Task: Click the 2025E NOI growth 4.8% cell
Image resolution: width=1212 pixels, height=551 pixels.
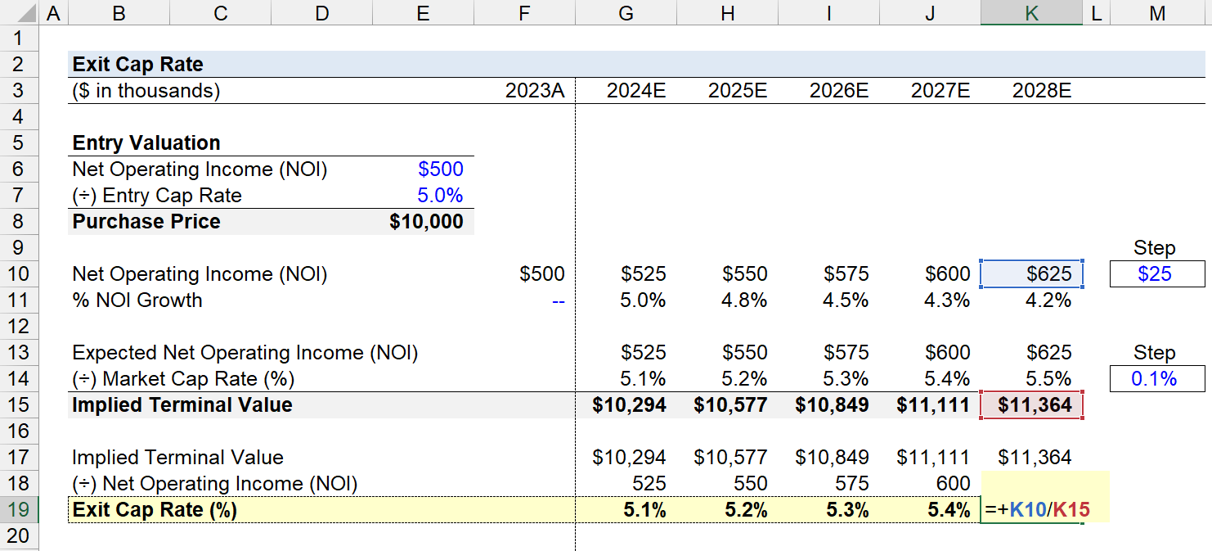Action: coord(727,300)
